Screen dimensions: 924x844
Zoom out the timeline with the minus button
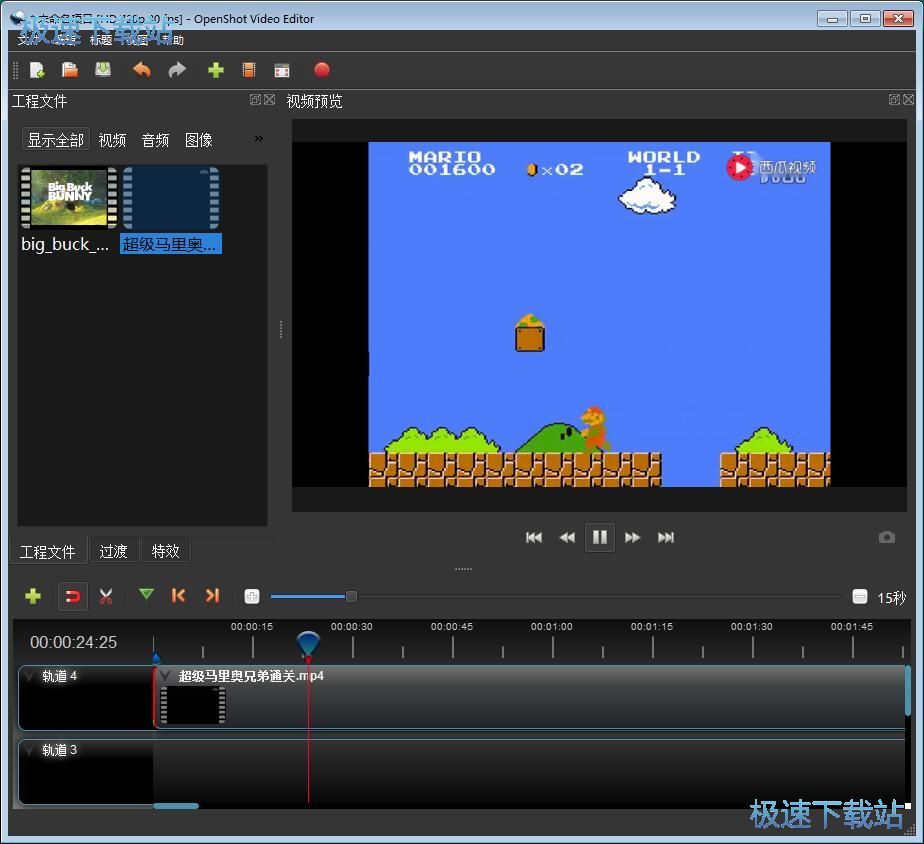pyautogui.click(x=860, y=596)
